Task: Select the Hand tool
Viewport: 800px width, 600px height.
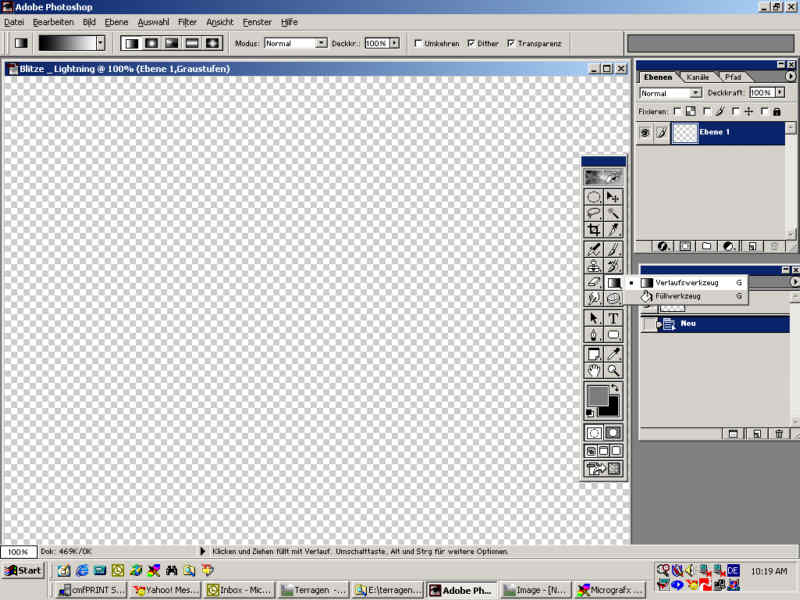Action: coord(594,371)
